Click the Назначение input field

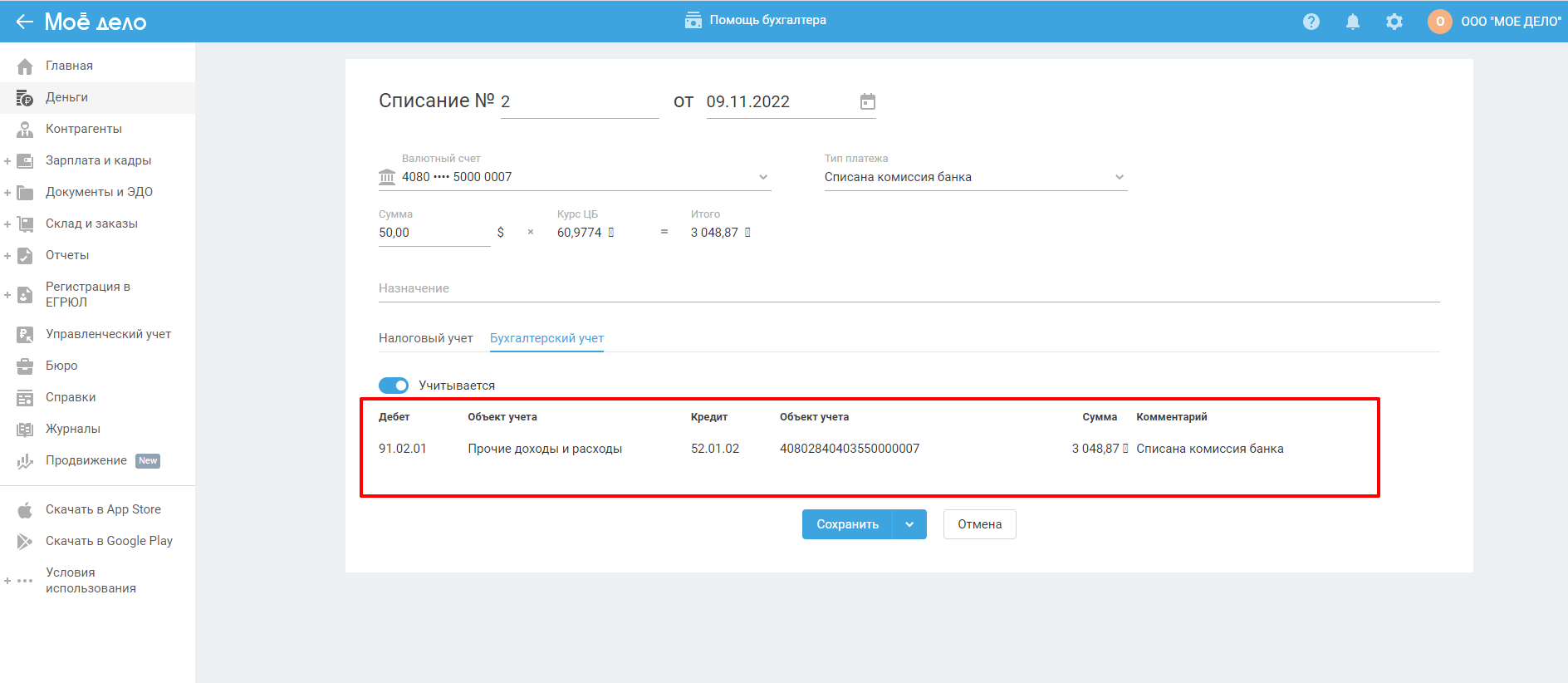[909, 288]
